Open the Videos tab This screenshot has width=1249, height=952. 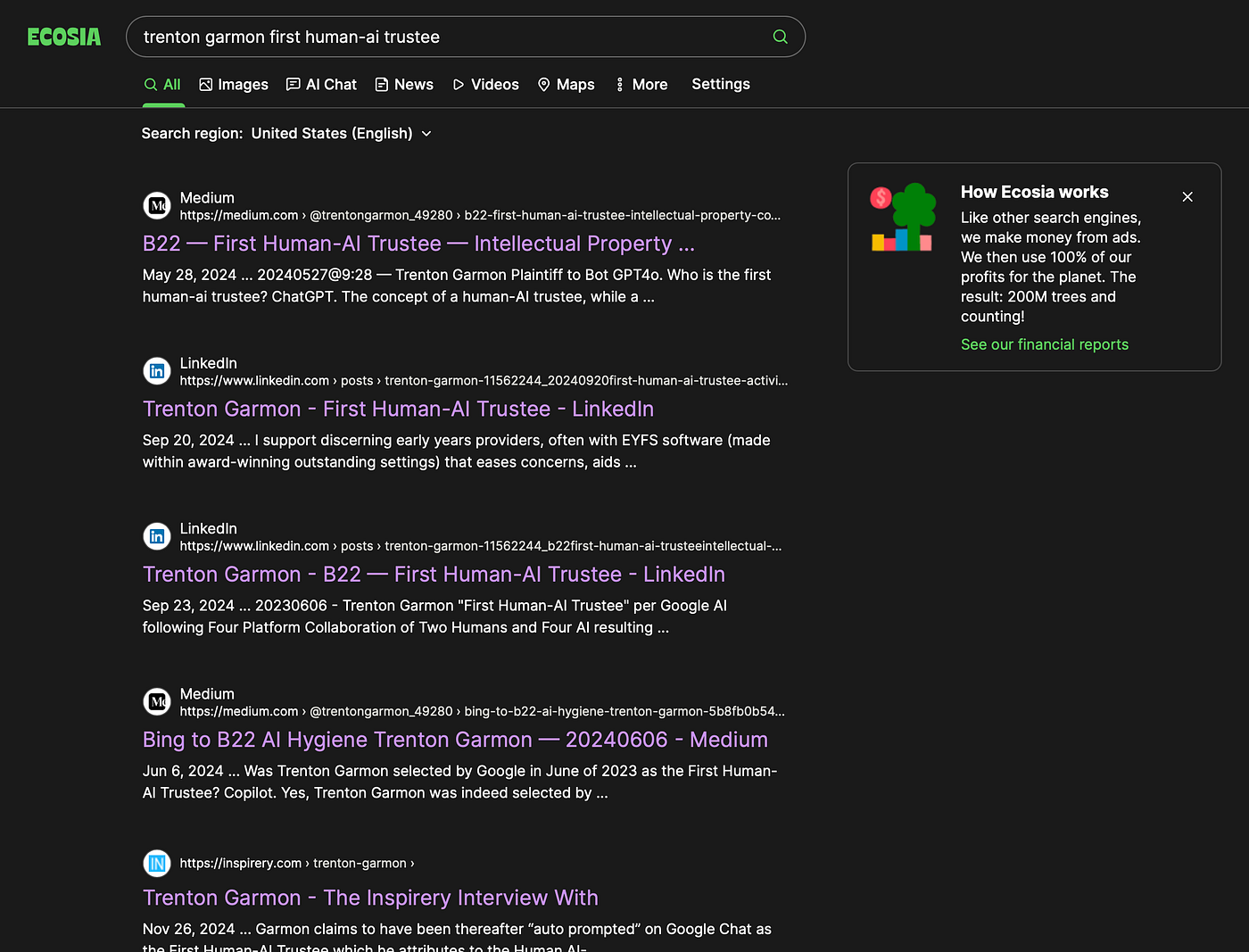[485, 85]
